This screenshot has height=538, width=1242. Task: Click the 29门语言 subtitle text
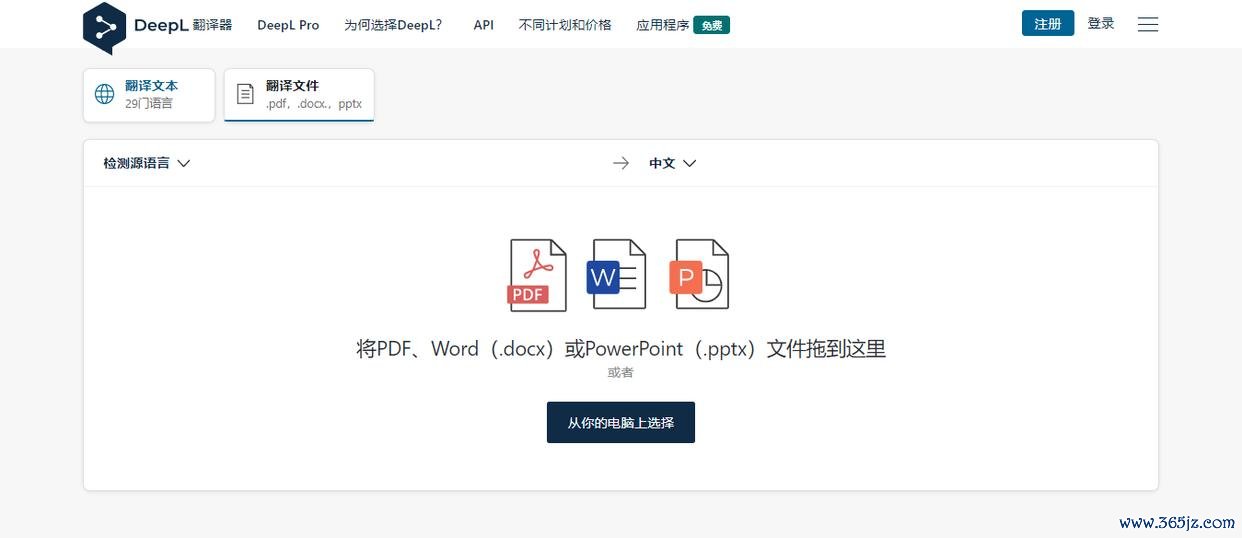pyautogui.click(x=149, y=103)
